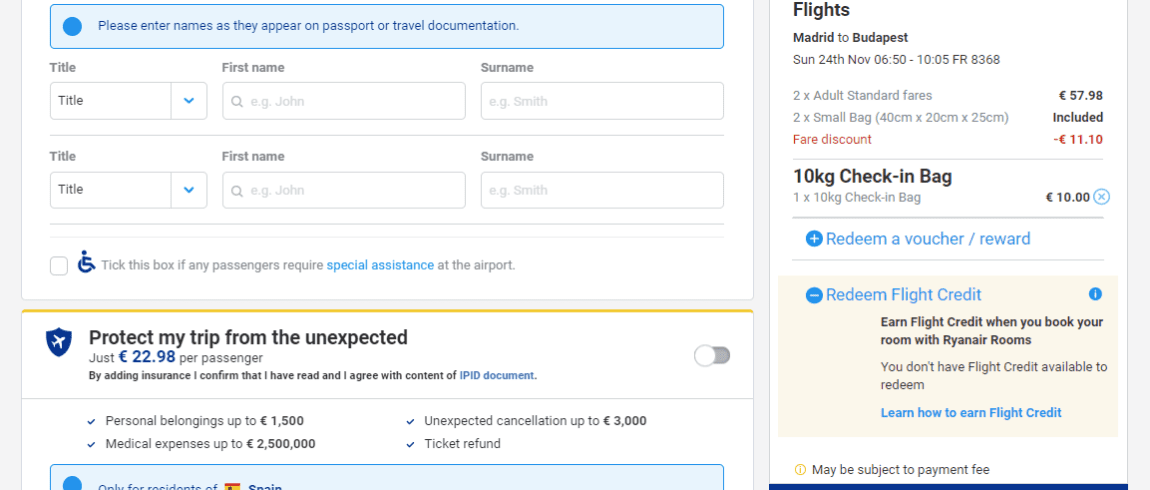The height and width of the screenshot is (490, 1150).
Task: Open Learn how to earn Flight Credit
Action: (x=971, y=413)
